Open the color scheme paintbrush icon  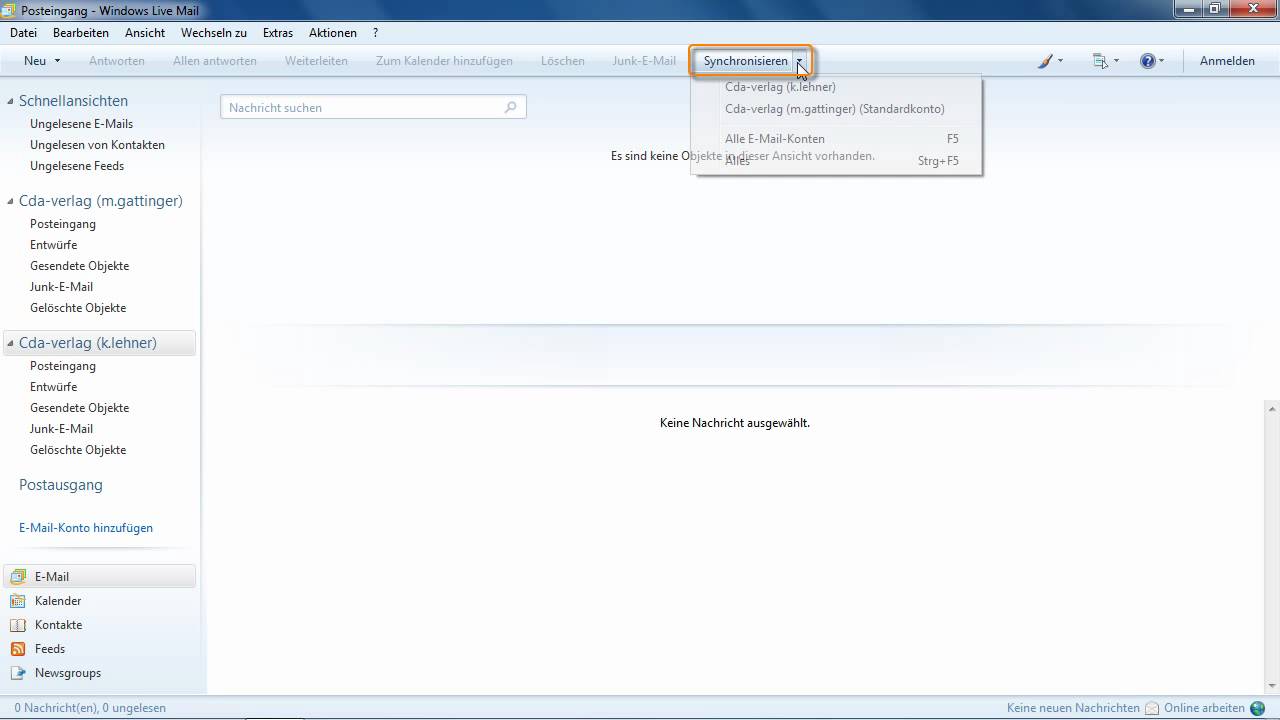(1045, 61)
